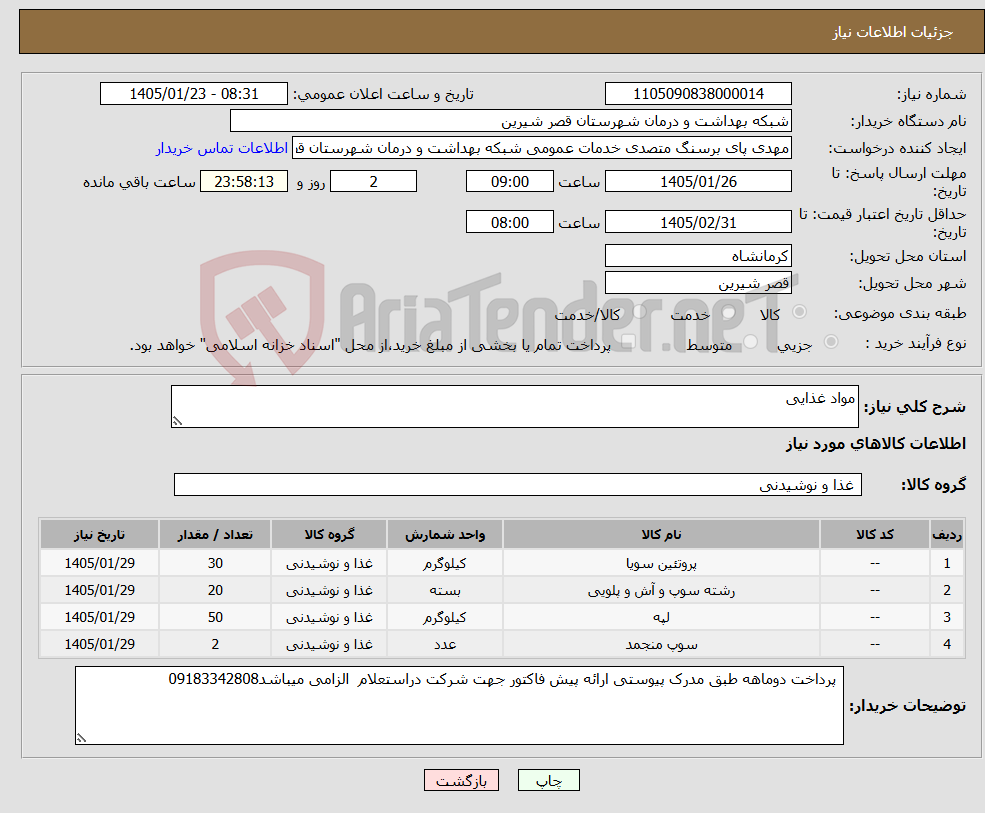The image size is (985, 813).
Task: Click the چاپ (print) button
Action: pyautogui.click(x=548, y=780)
